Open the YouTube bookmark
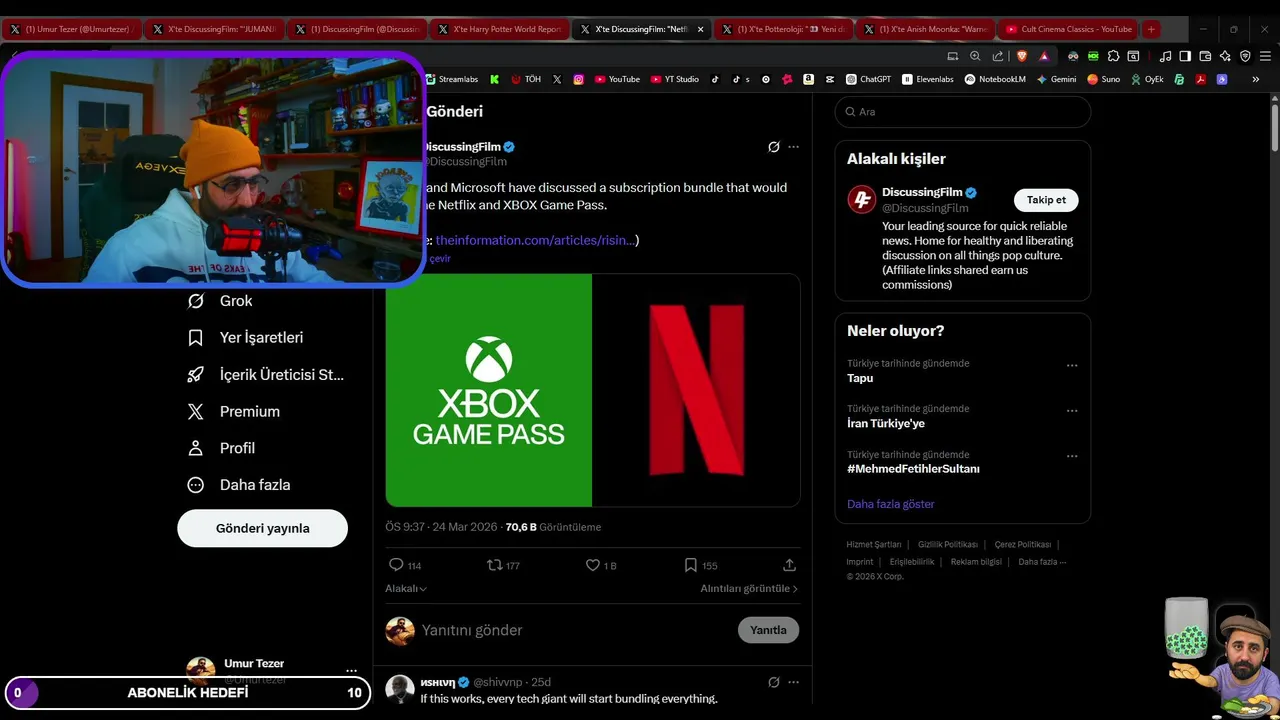 tap(617, 79)
